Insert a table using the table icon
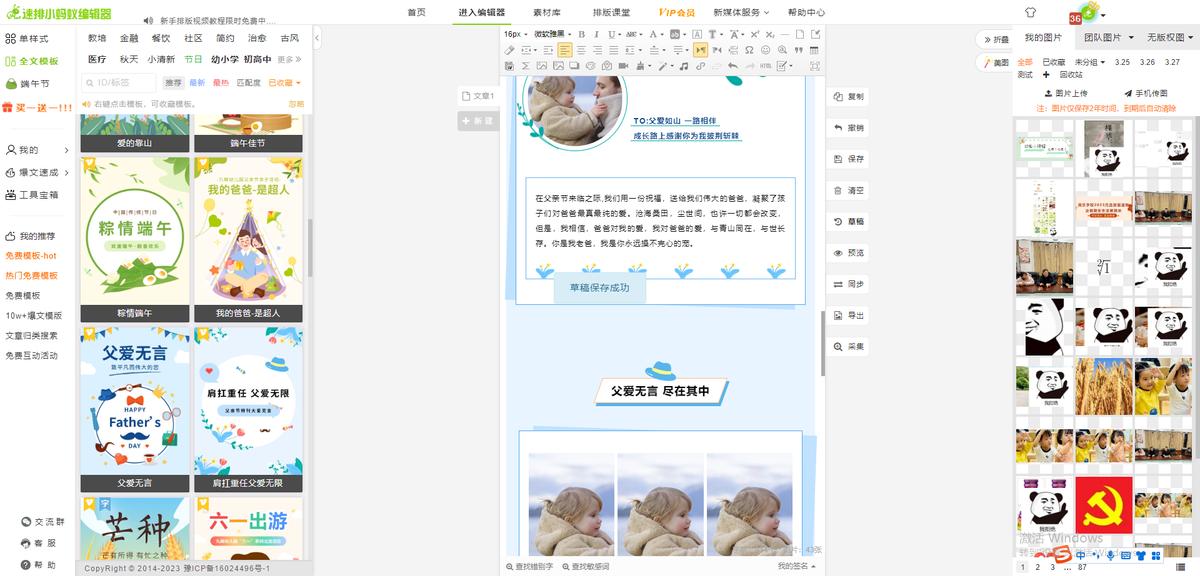 click(x=812, y=50)
